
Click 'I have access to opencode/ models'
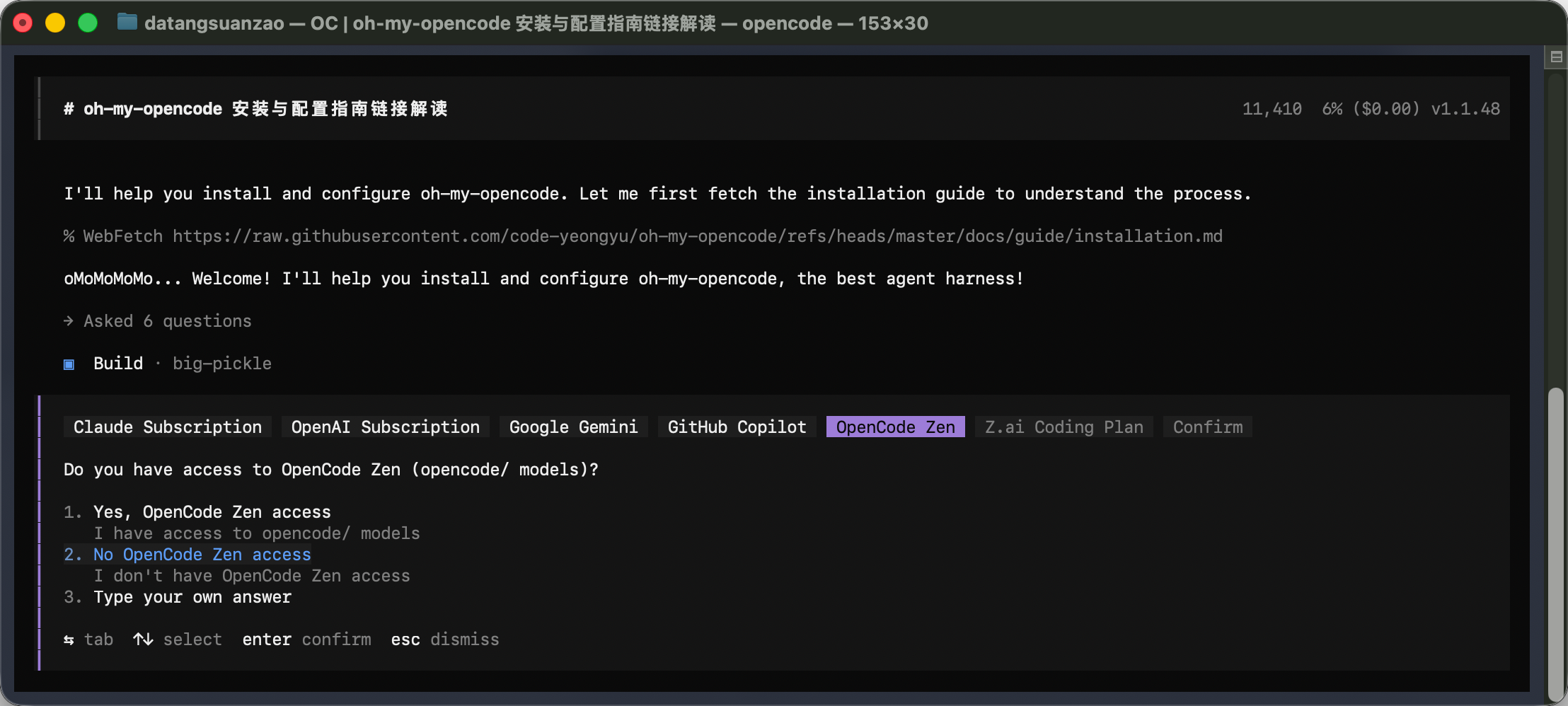click(257, 533)
